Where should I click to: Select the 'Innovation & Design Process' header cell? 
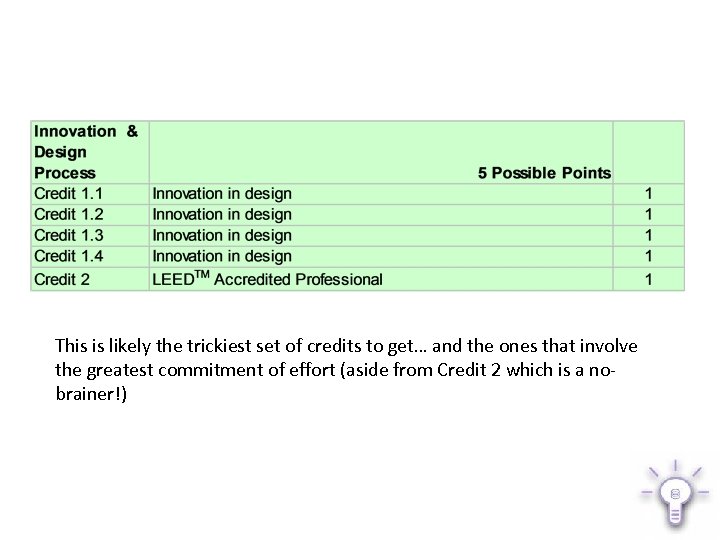tap(86, 152)
